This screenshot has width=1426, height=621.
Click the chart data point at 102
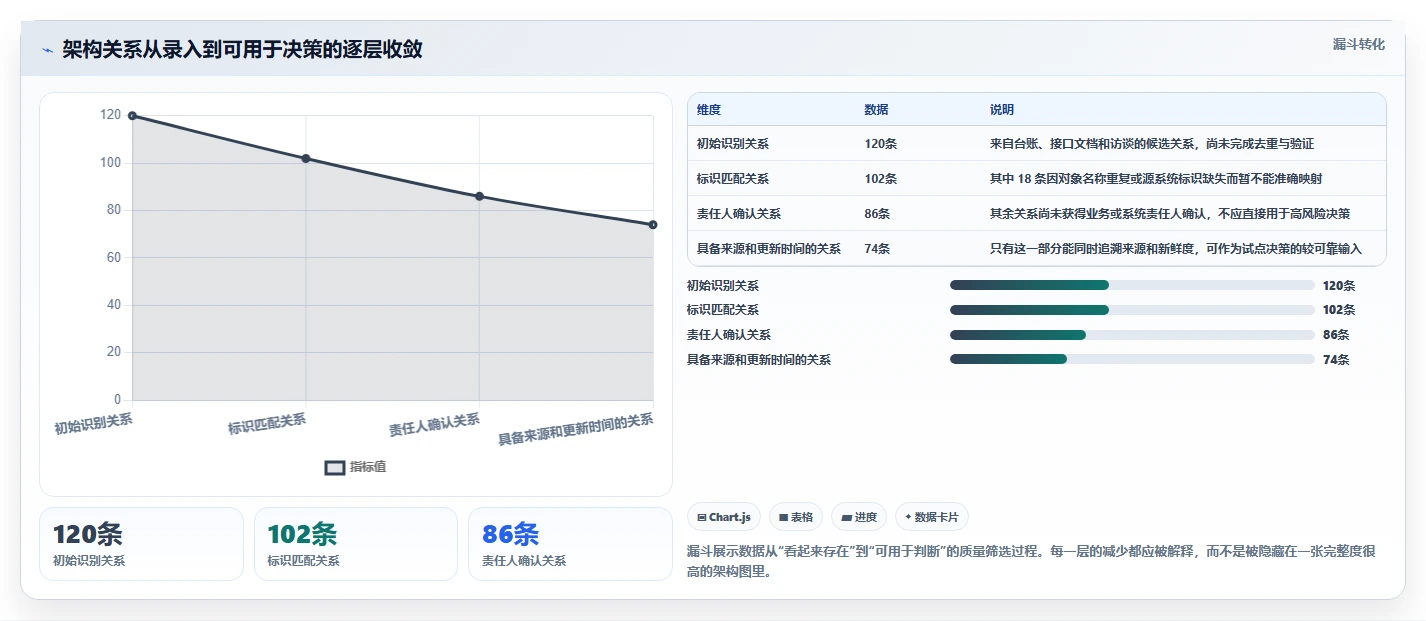[306, 158]
